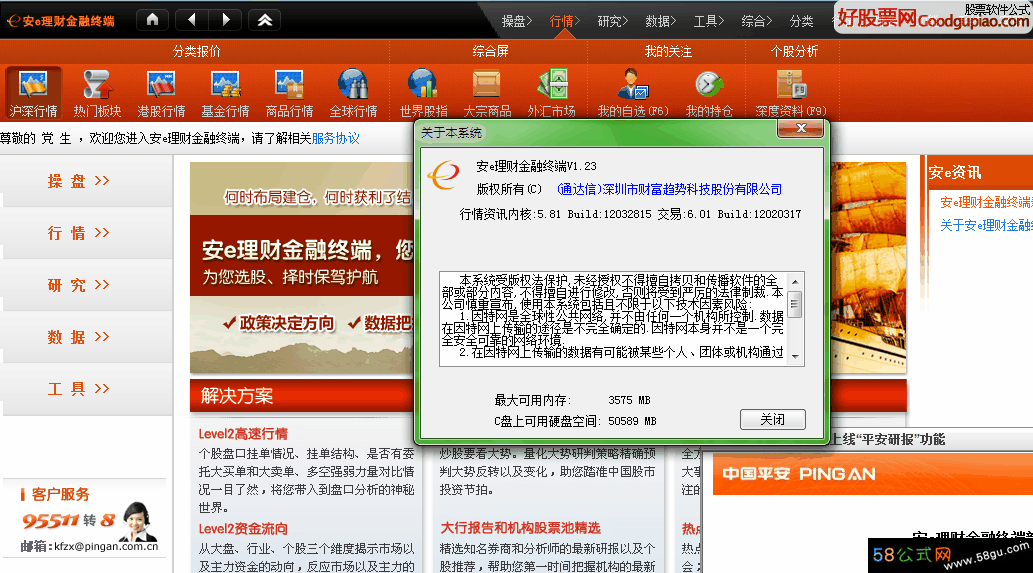1033x573 pixels.
Task: Click the 95511 转 8 hotline number
Action: click(x=69, y=521)
